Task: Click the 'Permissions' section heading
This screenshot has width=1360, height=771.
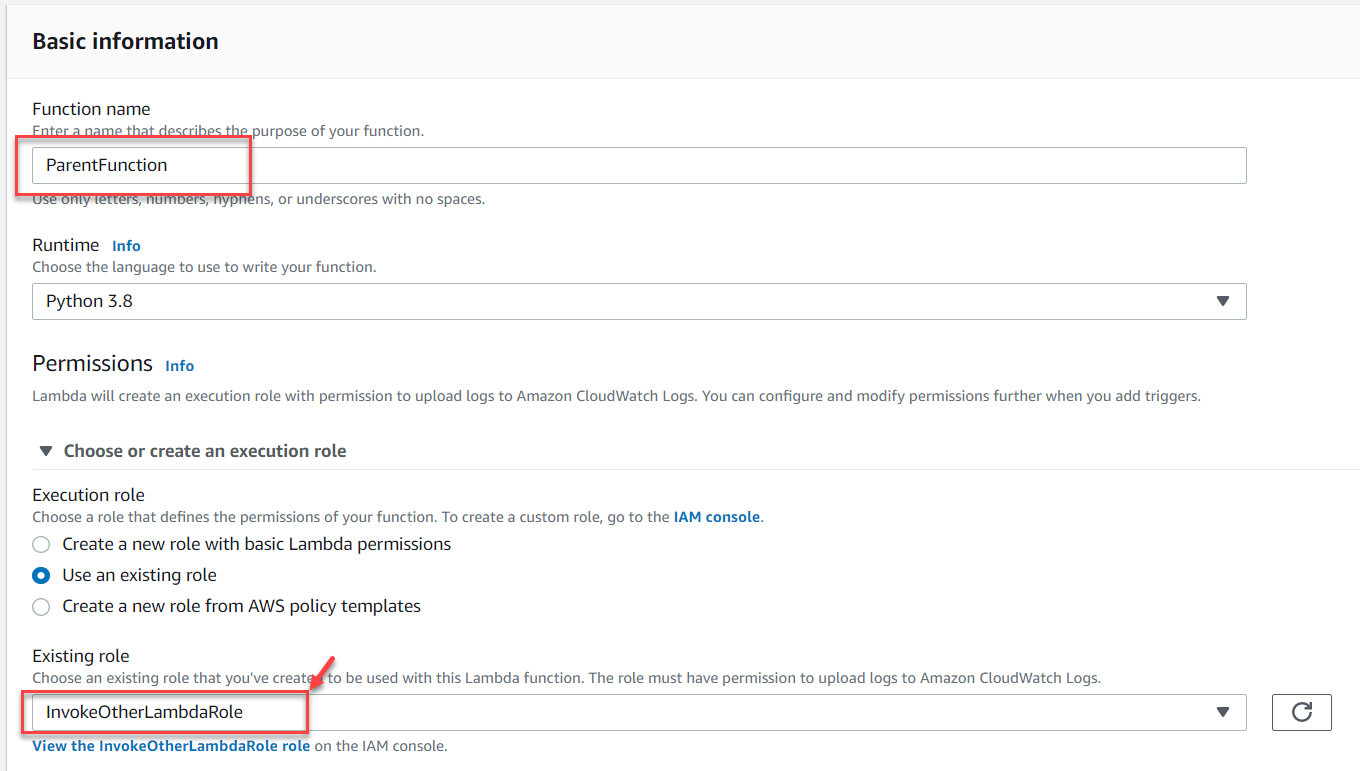Action: click(92, 363)
